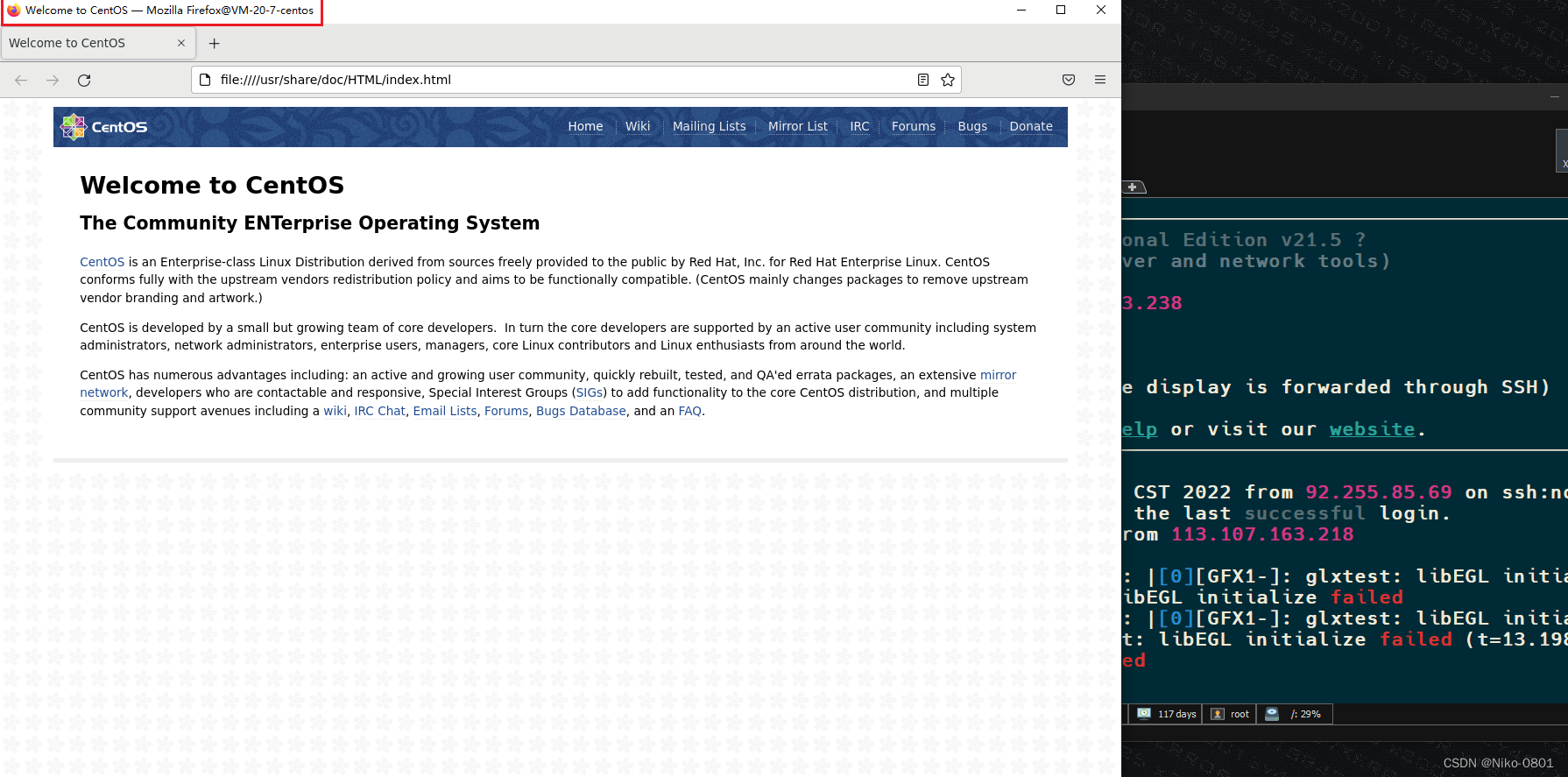This screenshot has width=1568, height=777.
Task: Follow the mirror network link
Action: tap(998, 375)
